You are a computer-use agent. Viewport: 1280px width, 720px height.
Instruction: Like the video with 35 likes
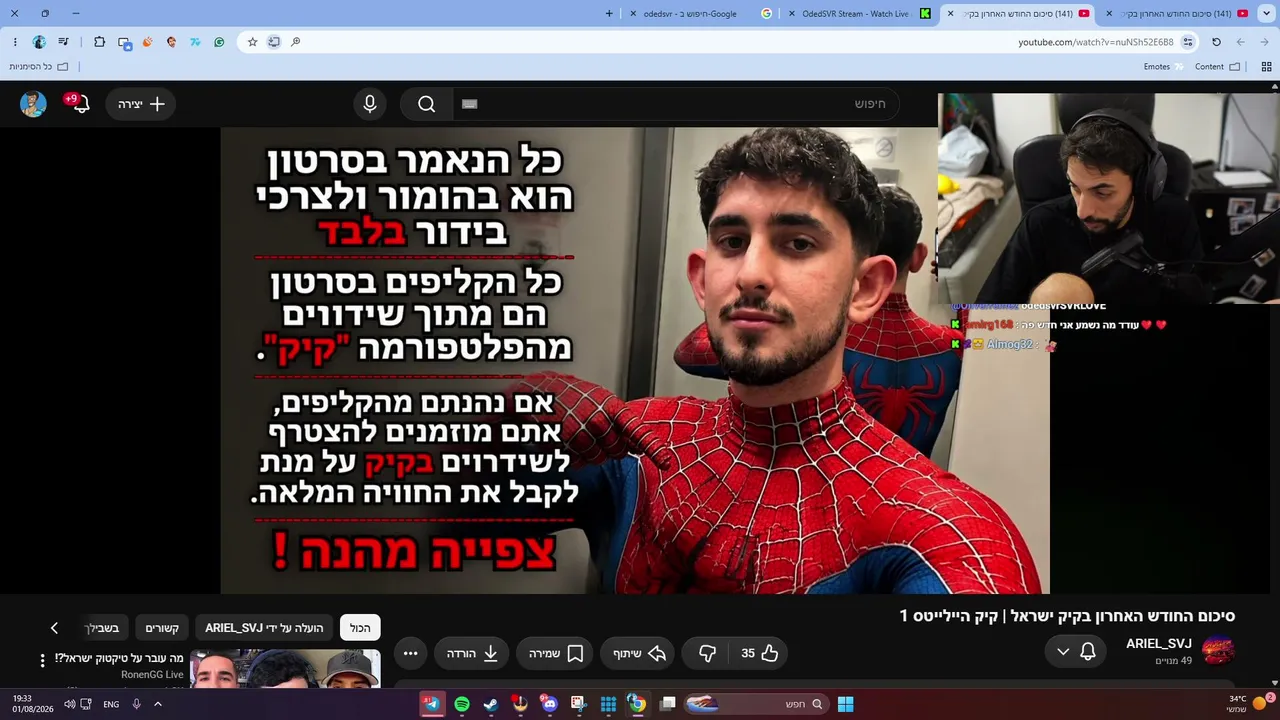click(x=759, y=653)
